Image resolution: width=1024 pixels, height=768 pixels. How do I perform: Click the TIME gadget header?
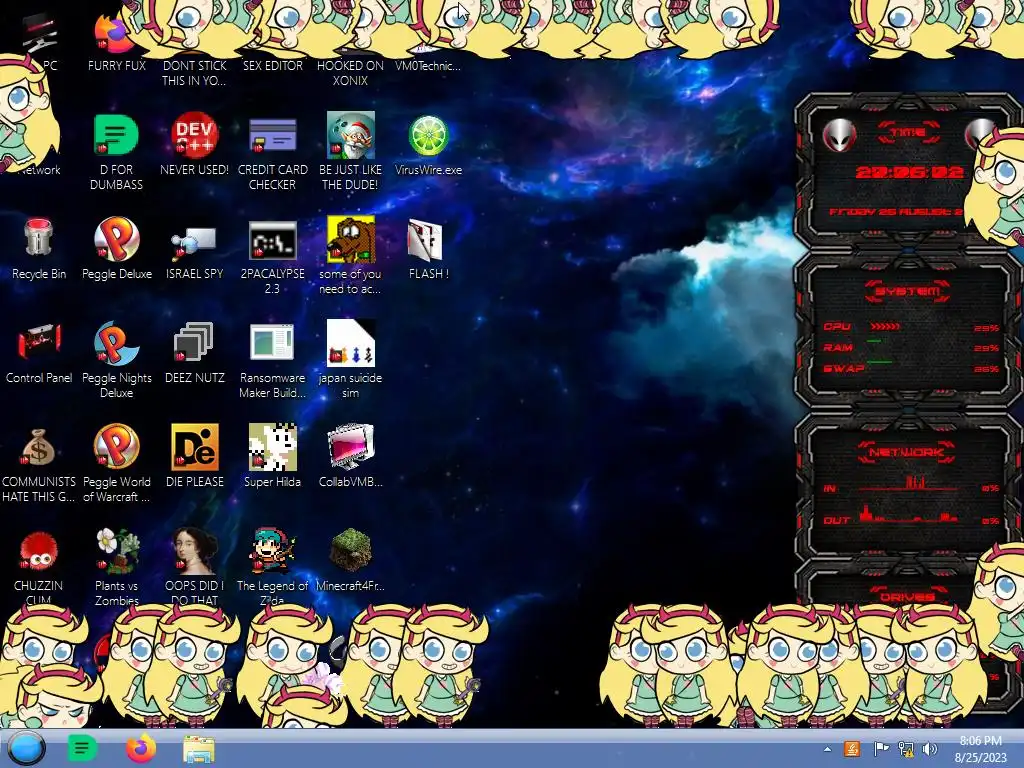pos(908,133)
